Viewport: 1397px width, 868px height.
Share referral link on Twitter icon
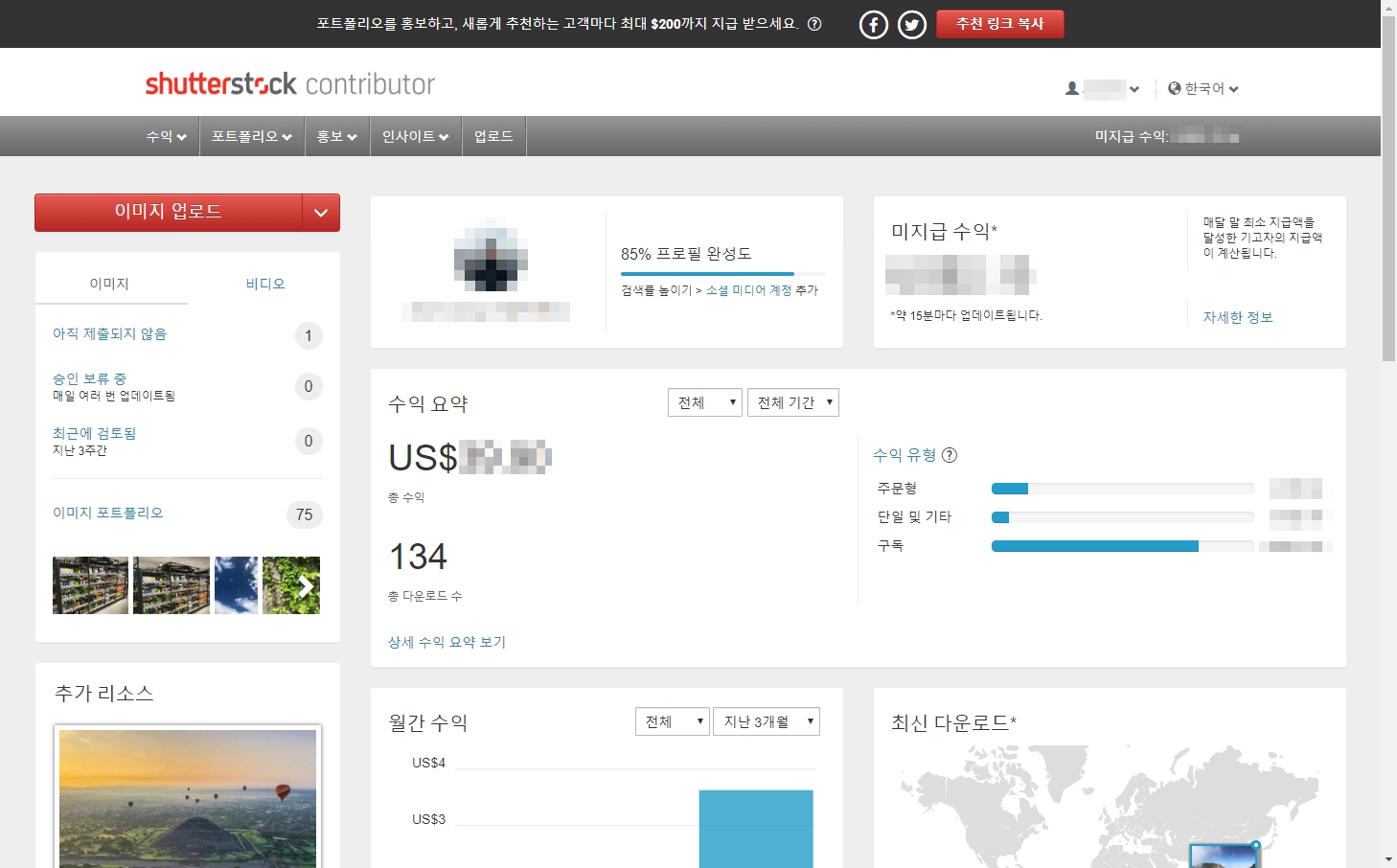[911, 24]
